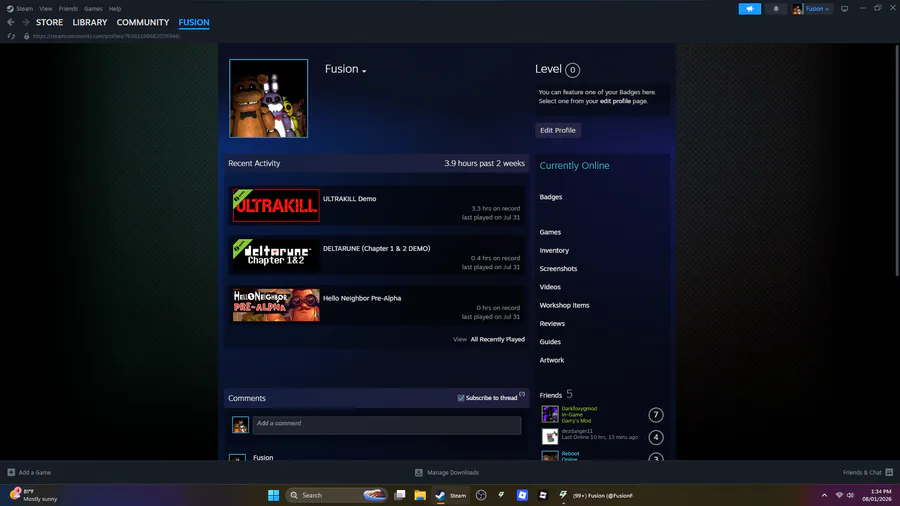Open the Hello Neighbor Pre-Alpha title link
900x506 pixels.
[x=362, y=298]
